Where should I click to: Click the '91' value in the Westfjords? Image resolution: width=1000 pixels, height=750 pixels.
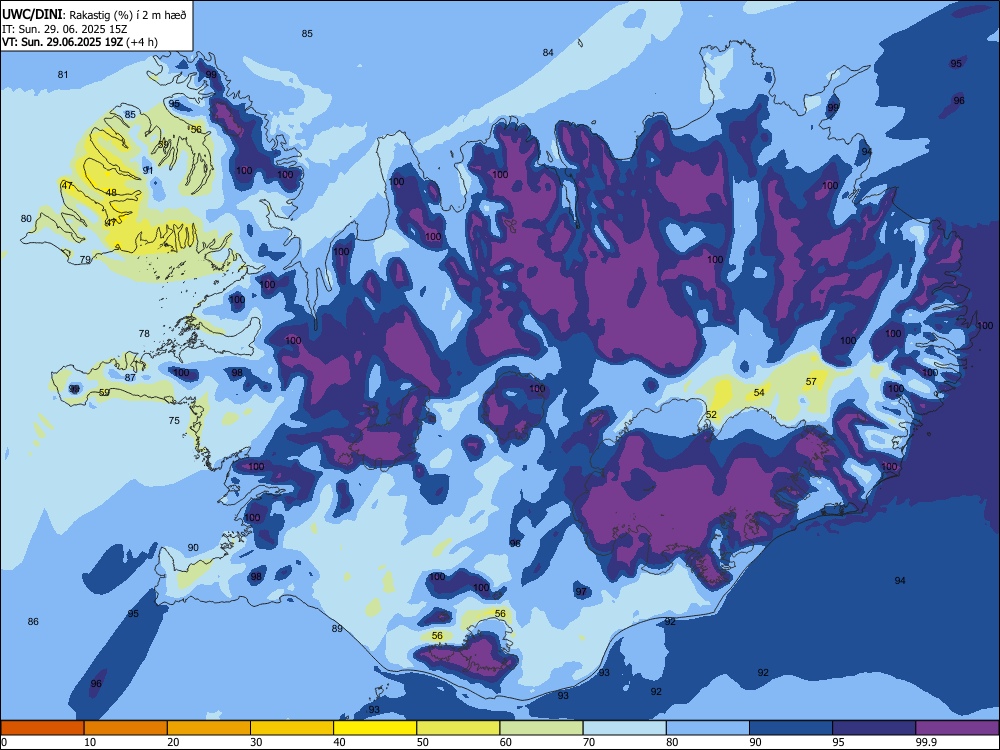(x=147, y=170)
